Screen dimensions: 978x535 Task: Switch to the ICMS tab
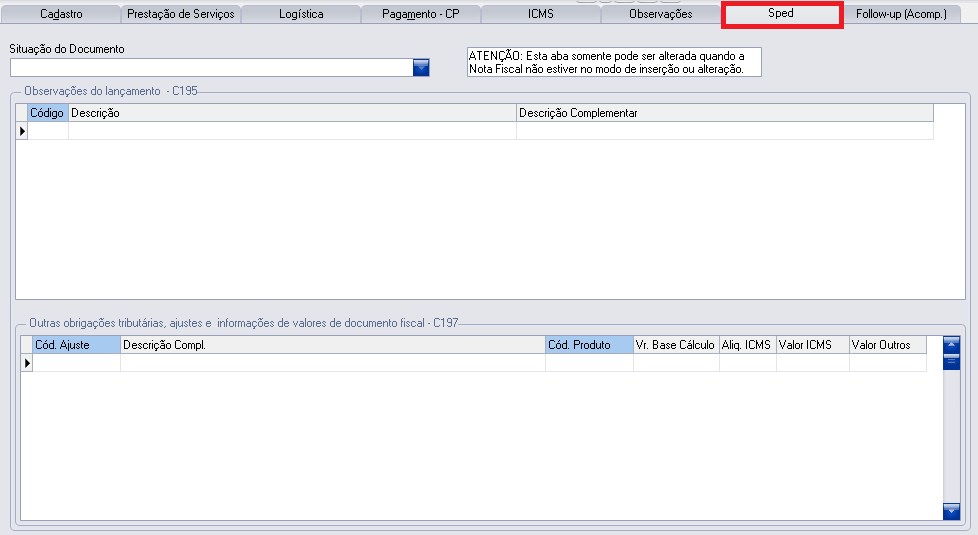540,14
